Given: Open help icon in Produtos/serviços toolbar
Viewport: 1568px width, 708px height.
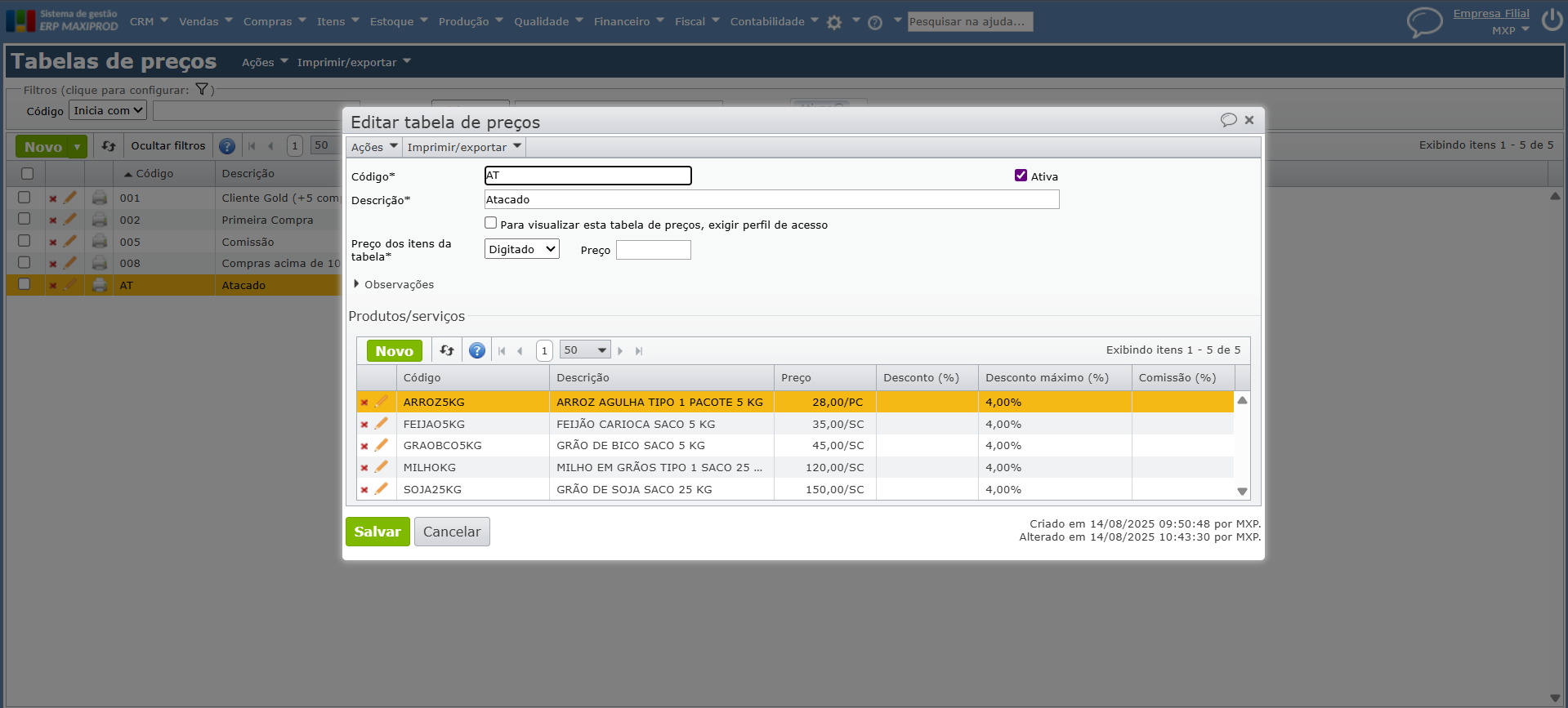Looking at the screenshot, I should [477, 350].
